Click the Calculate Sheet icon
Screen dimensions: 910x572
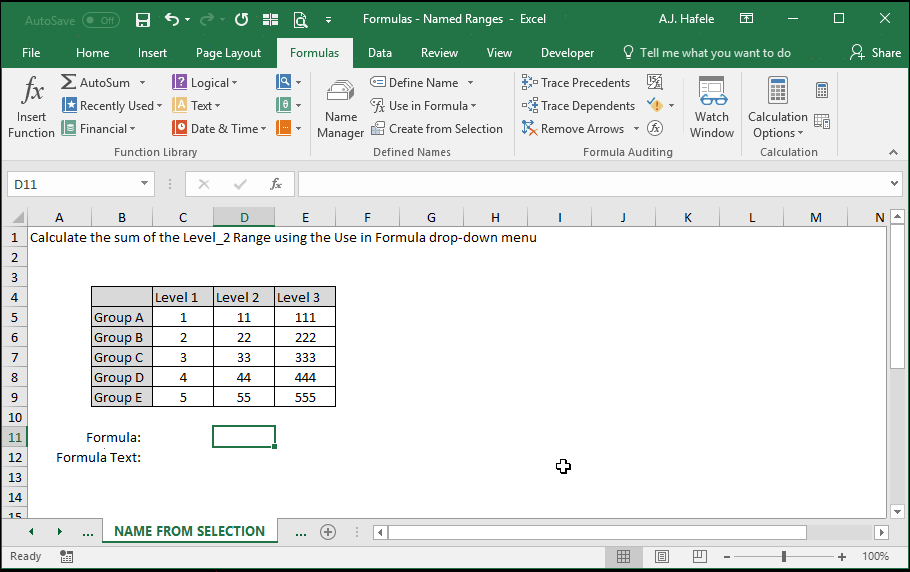[x=822, y=121]
